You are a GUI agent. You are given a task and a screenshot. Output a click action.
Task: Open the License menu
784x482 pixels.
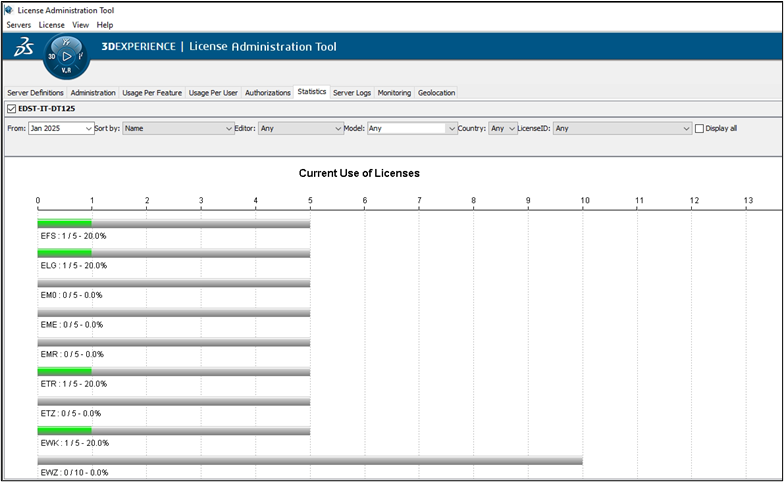[51, 24]
